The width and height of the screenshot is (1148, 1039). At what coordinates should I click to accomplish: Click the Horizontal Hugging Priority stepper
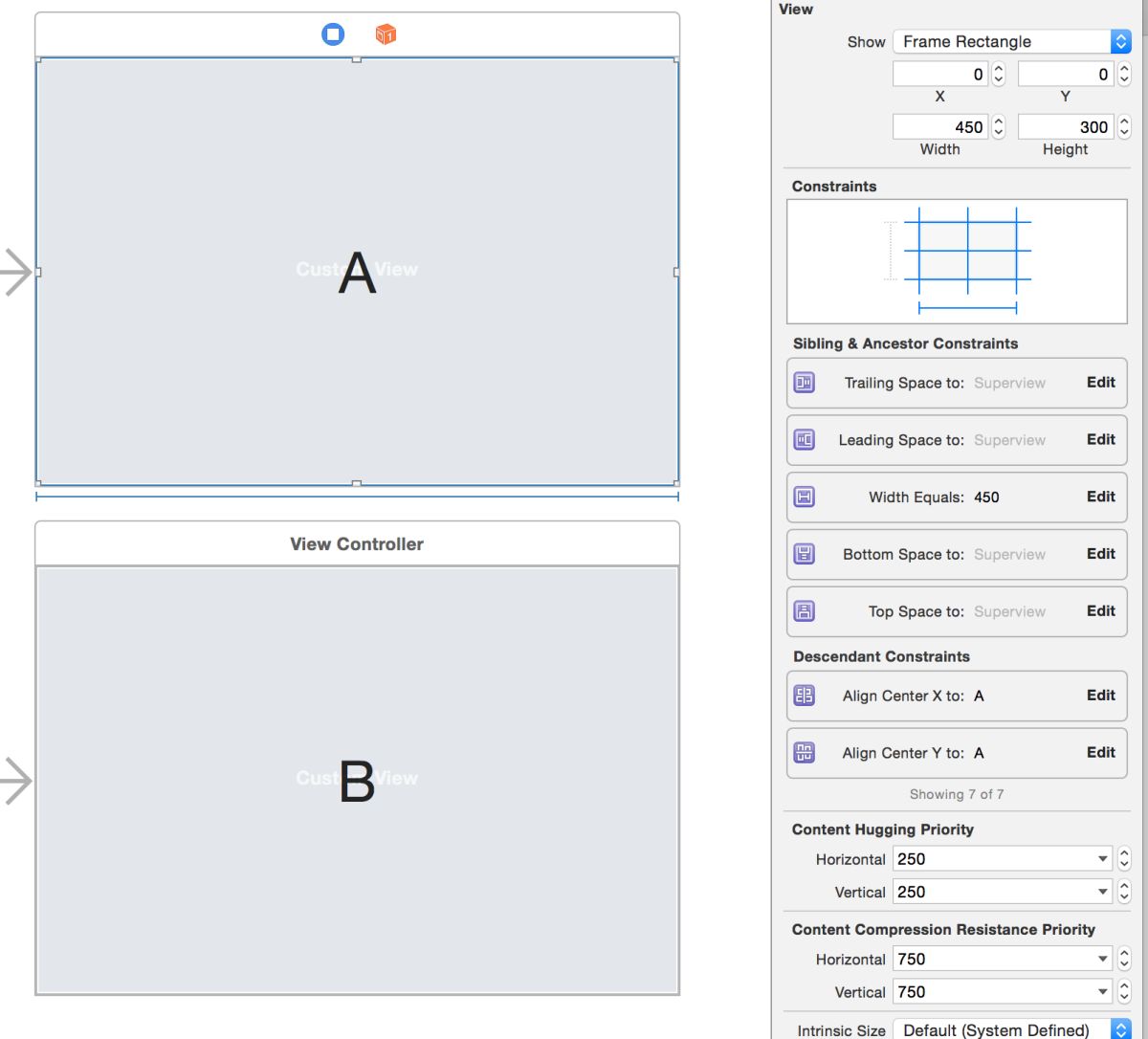tap(1124, 859)
